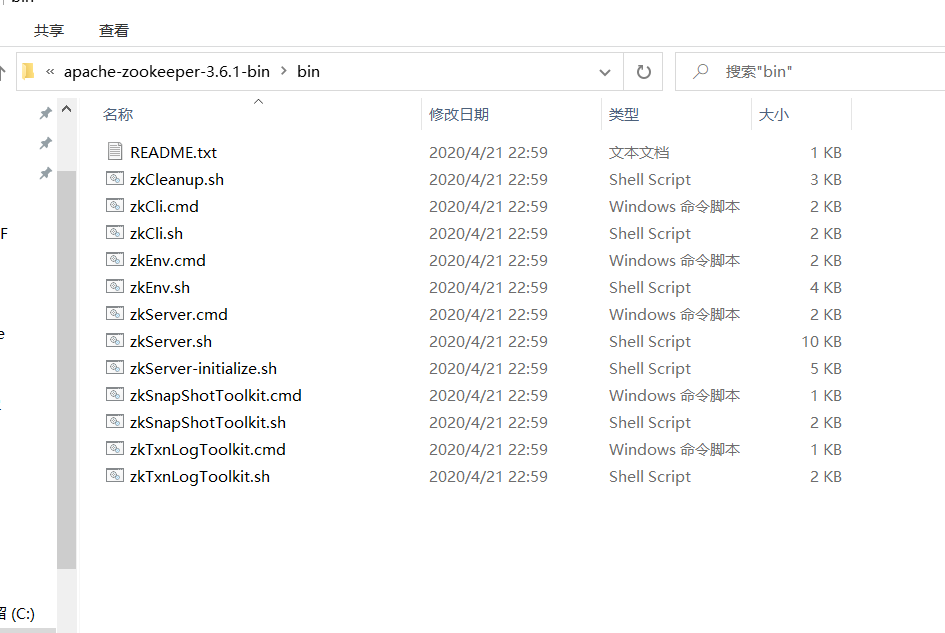
Task: Select the zkServer.cmd file name
Action: [x=178, y=315]
